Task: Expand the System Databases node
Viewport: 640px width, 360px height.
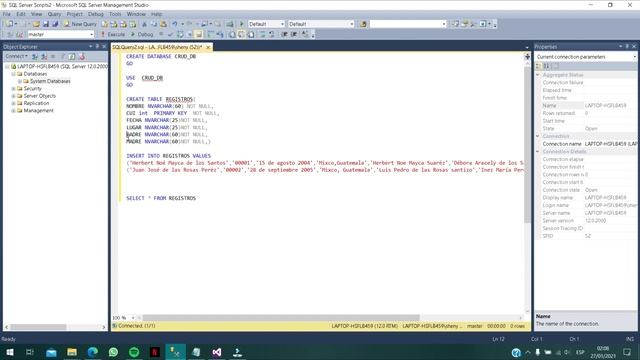Action: (x=20, y=81)
